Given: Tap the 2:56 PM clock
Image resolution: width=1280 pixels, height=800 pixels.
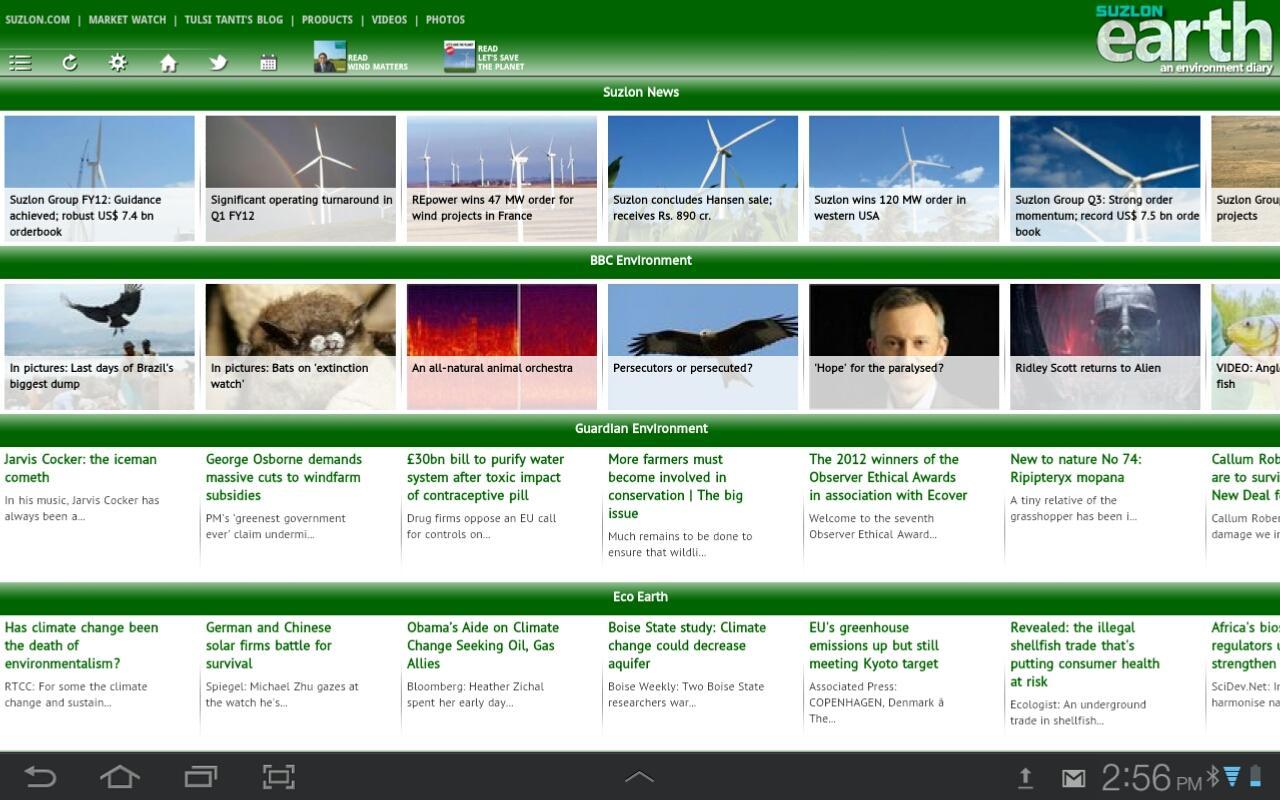Looking at the screenshot, I should (x=1151, y=778).
